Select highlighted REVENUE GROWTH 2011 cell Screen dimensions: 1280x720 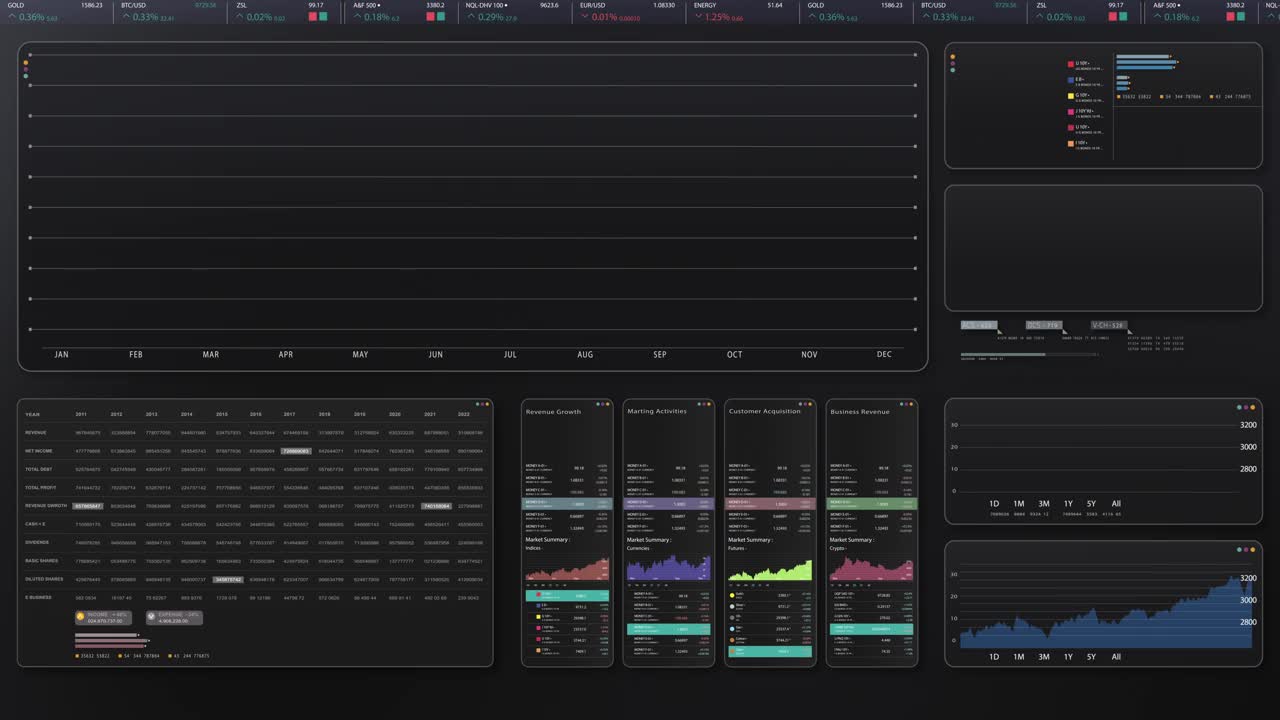pos(88,506)
